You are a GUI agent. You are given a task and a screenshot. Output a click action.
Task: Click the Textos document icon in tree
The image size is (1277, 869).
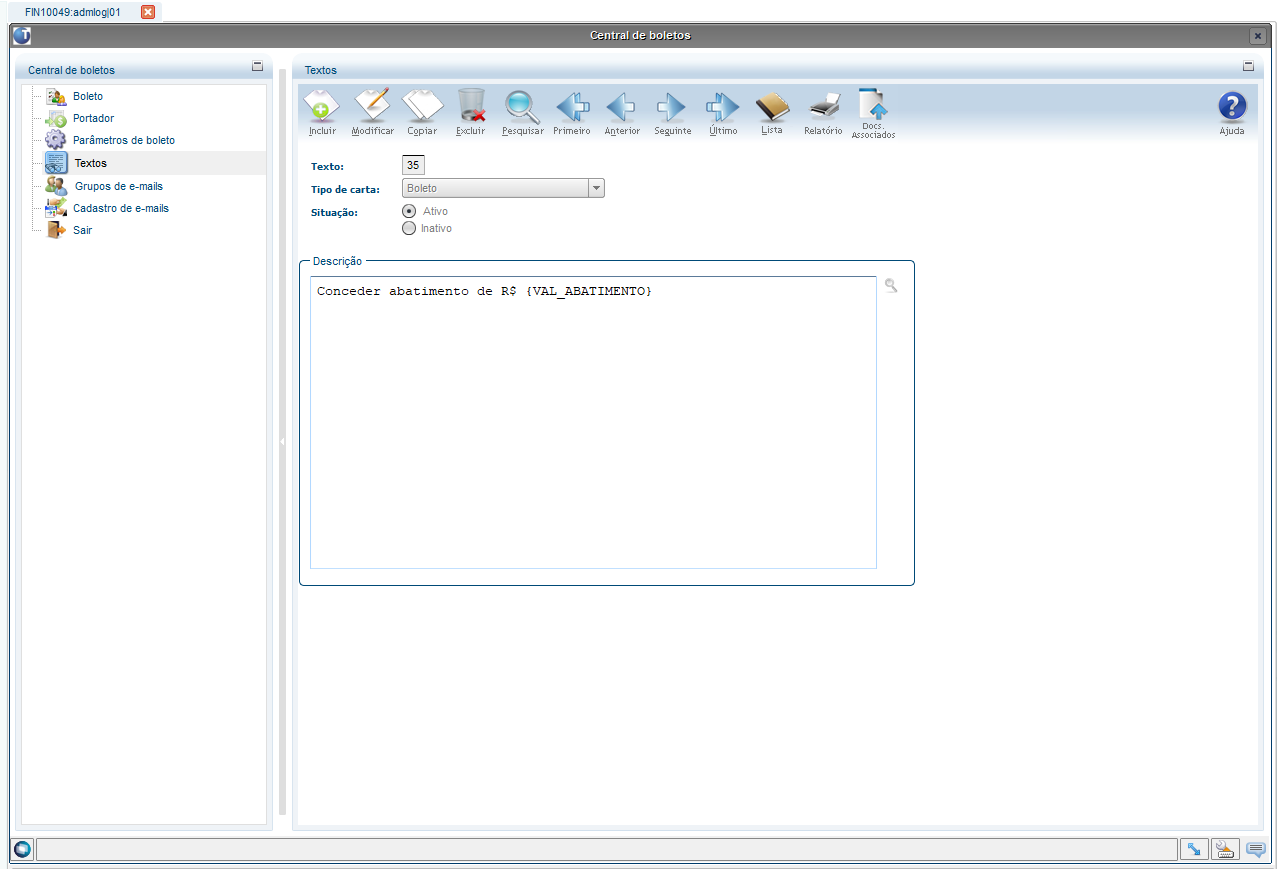tap(56, 163)
